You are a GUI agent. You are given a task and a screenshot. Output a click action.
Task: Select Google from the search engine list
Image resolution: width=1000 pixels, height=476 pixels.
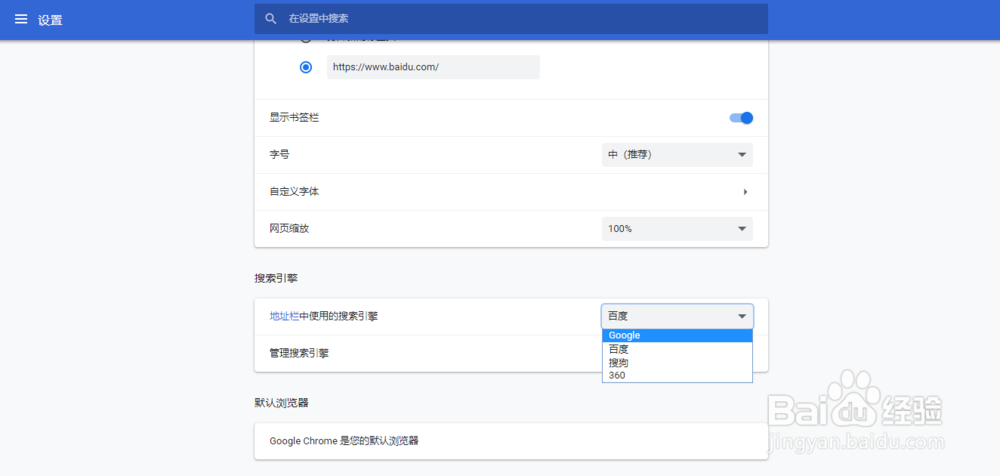677,336
